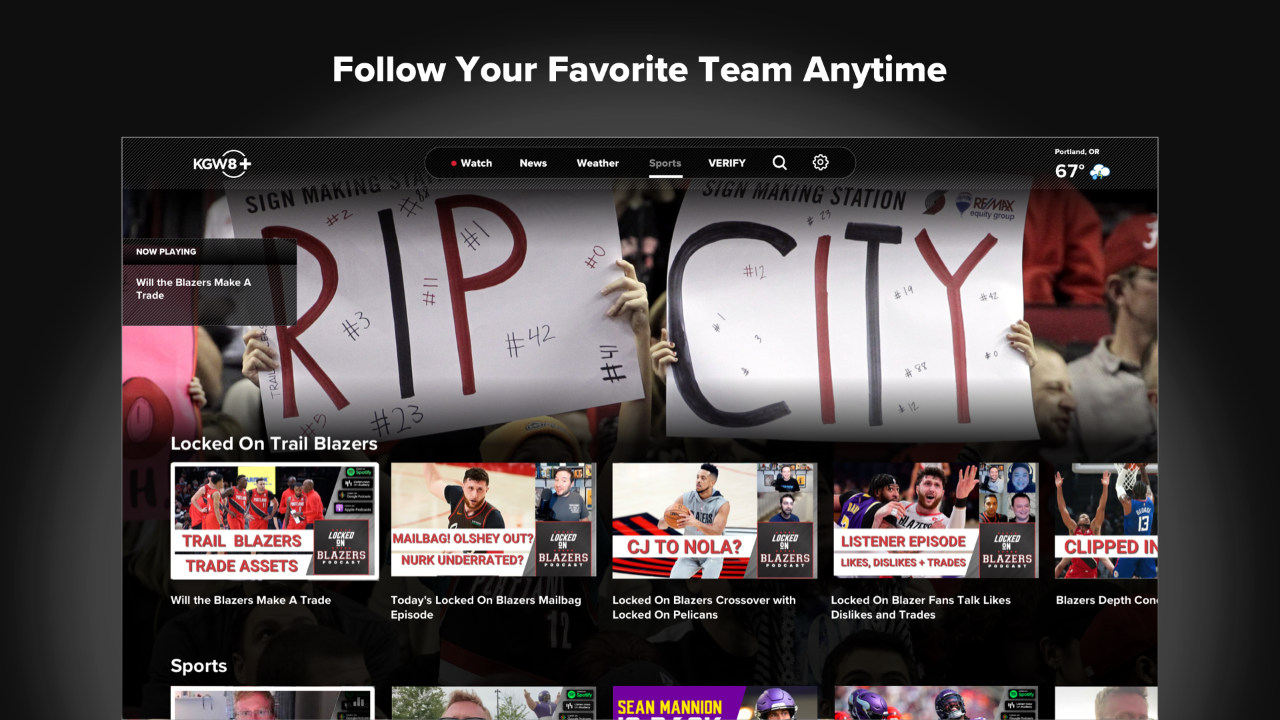1280x720 pixels.
Task: Click the Now Playing panel title
Action: (x=194, y=289)
